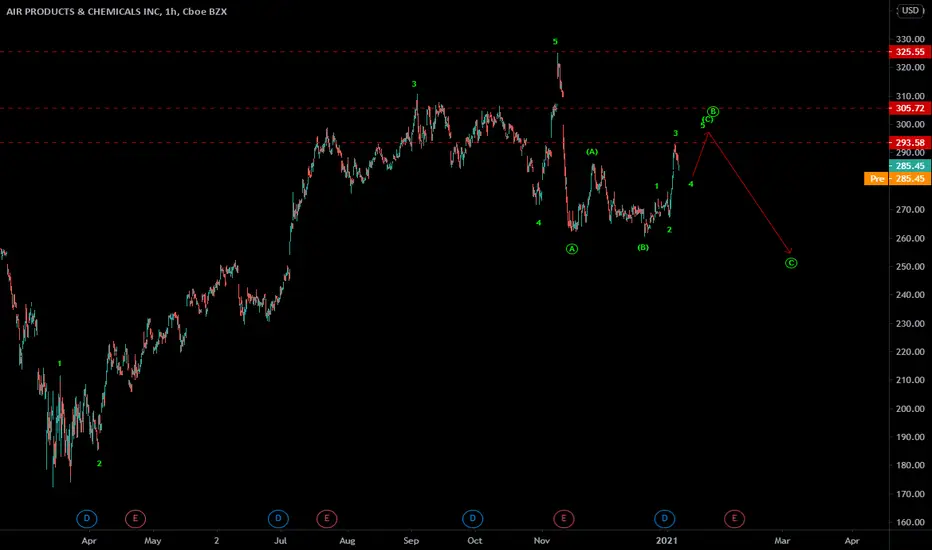
Task: Show the earnings E marker before Mar
Action: [x=734, y=518]
